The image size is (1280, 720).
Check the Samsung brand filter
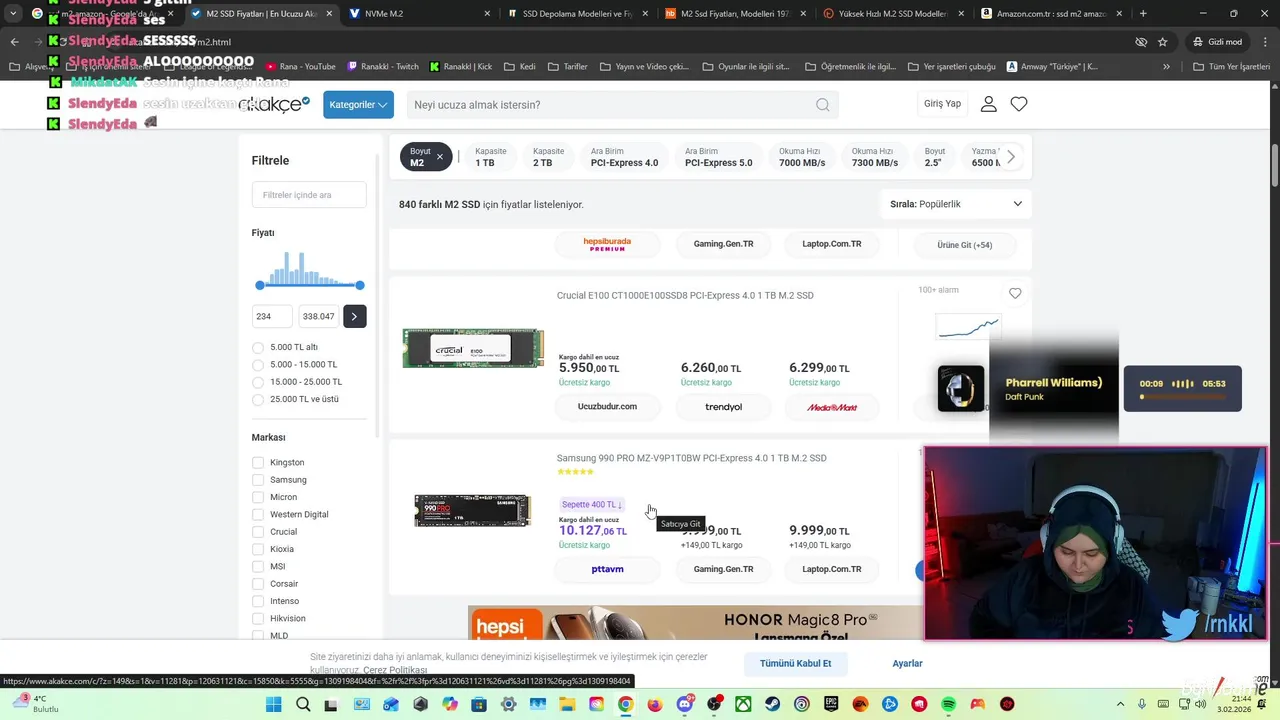[258, 480]
